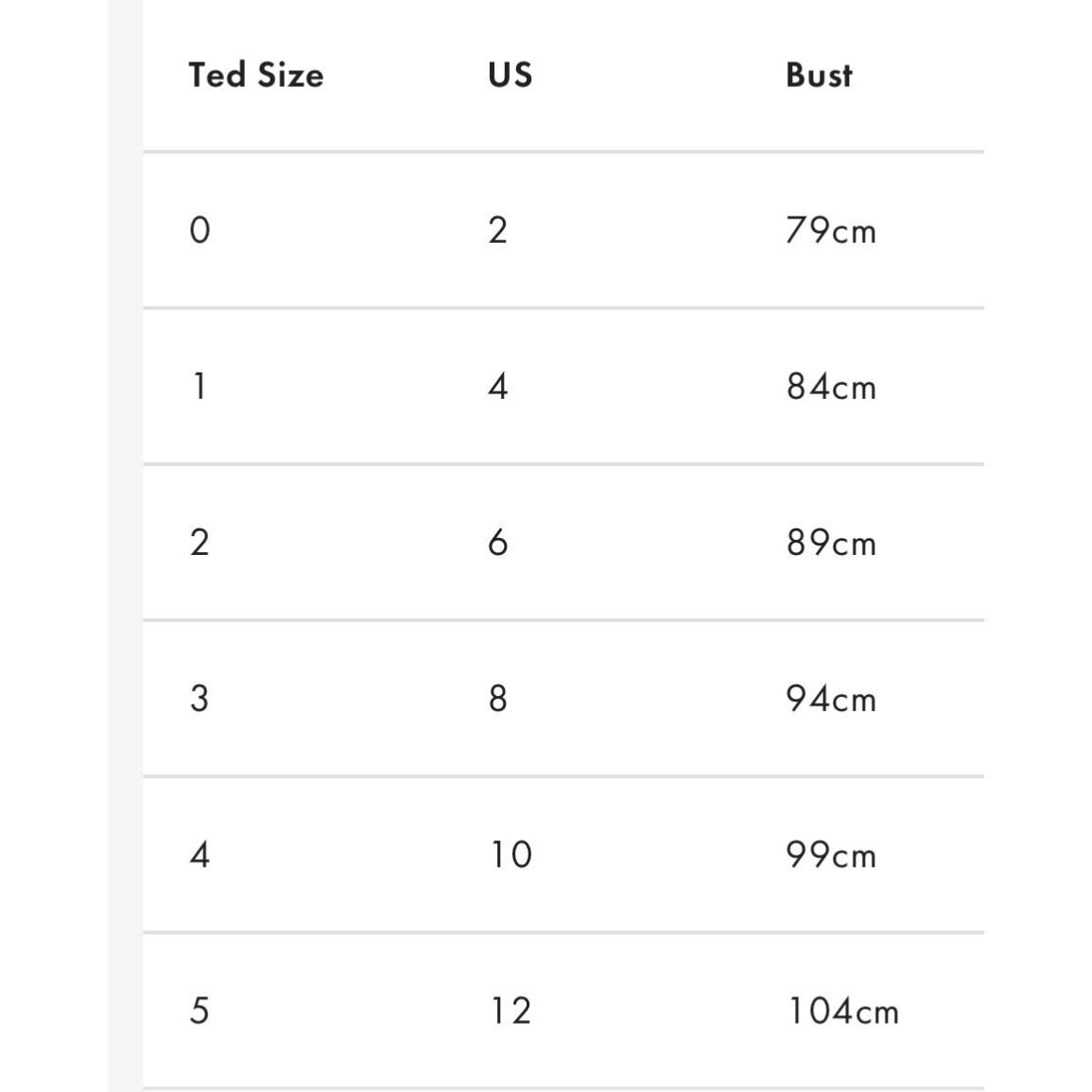The height and width of the screenshot is (1092, 1092).
Task: Click the Bust column header
Action: [819, 76]
